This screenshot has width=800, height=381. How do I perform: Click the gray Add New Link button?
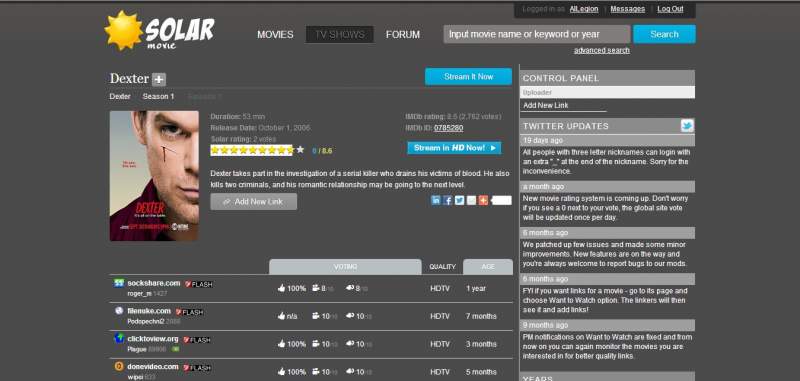[254, 201]
